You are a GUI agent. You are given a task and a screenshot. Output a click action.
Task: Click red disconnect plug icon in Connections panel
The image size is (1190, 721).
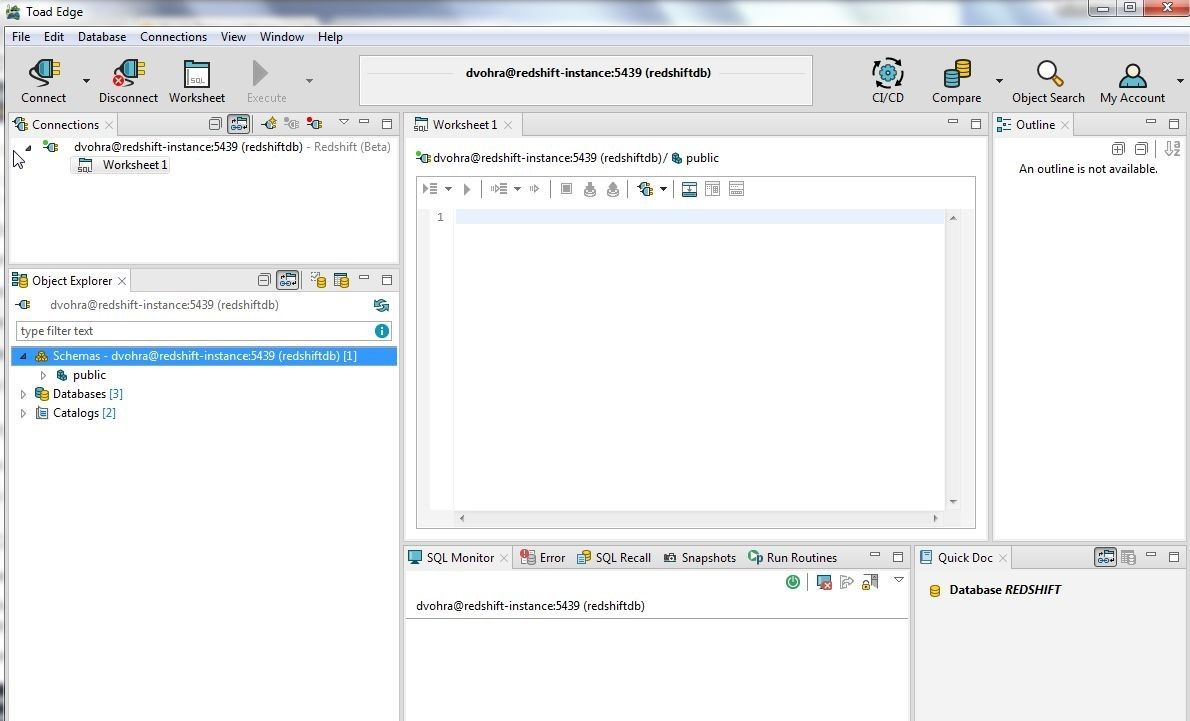(x=314, y=123)
